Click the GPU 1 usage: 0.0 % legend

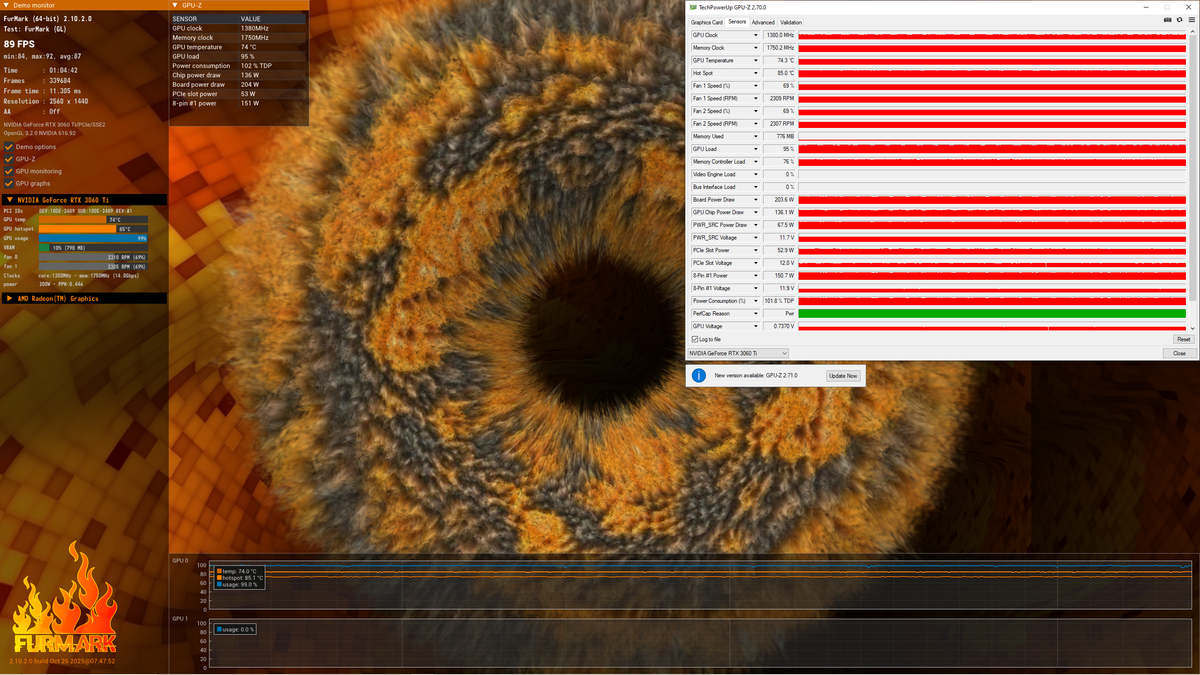click(235, 629)
